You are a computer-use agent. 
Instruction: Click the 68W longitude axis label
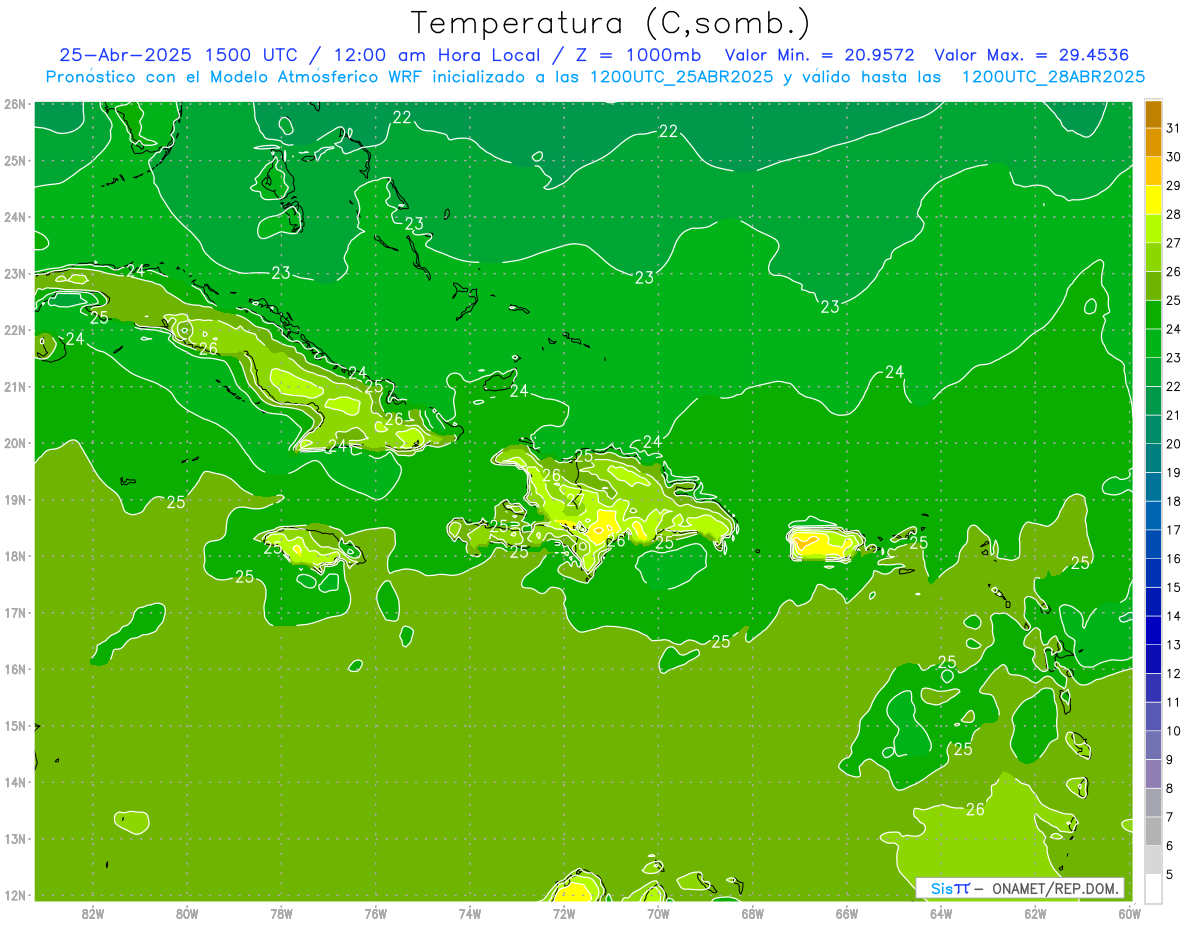coord(752,912)
